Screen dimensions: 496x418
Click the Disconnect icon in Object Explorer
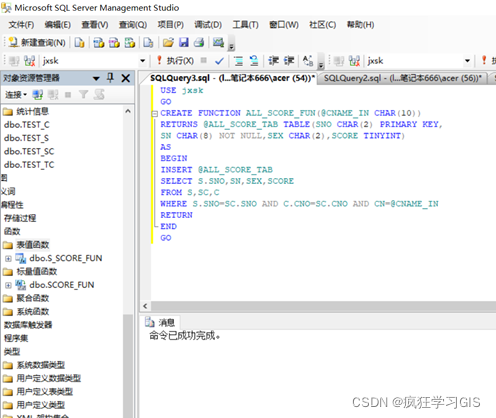53,95
